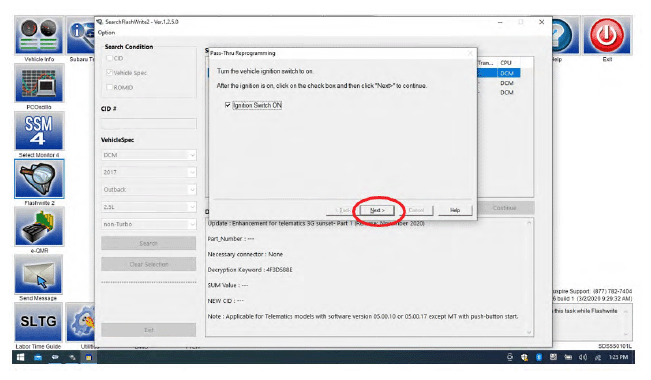Open the Windows Start menu
Image resolution: width=651 pixels, height=380 pixels.
(x=20, y=357)
